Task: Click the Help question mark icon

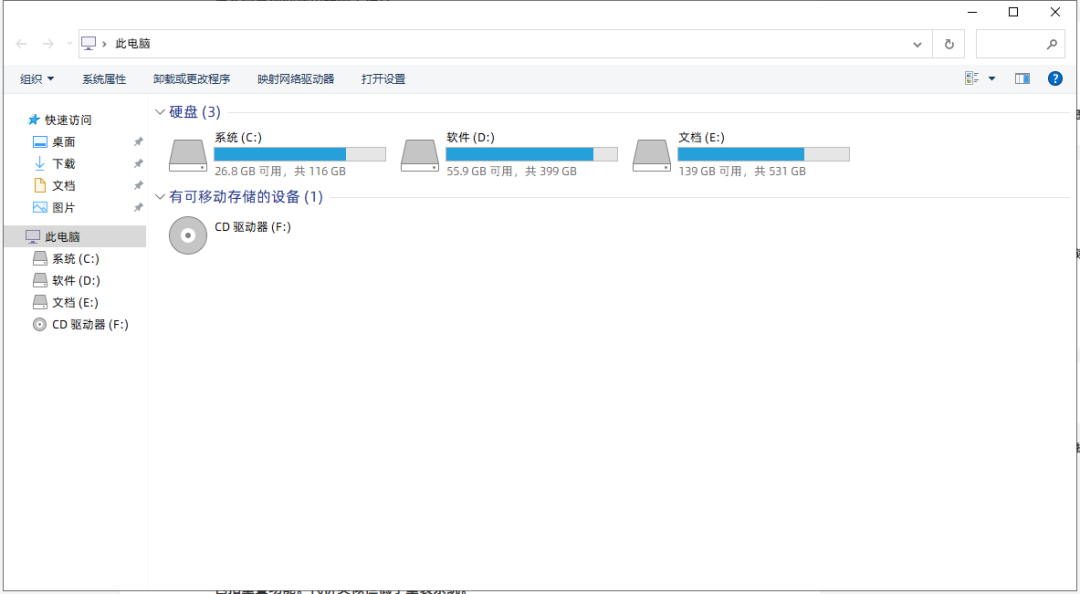Action: point(1055,78)
